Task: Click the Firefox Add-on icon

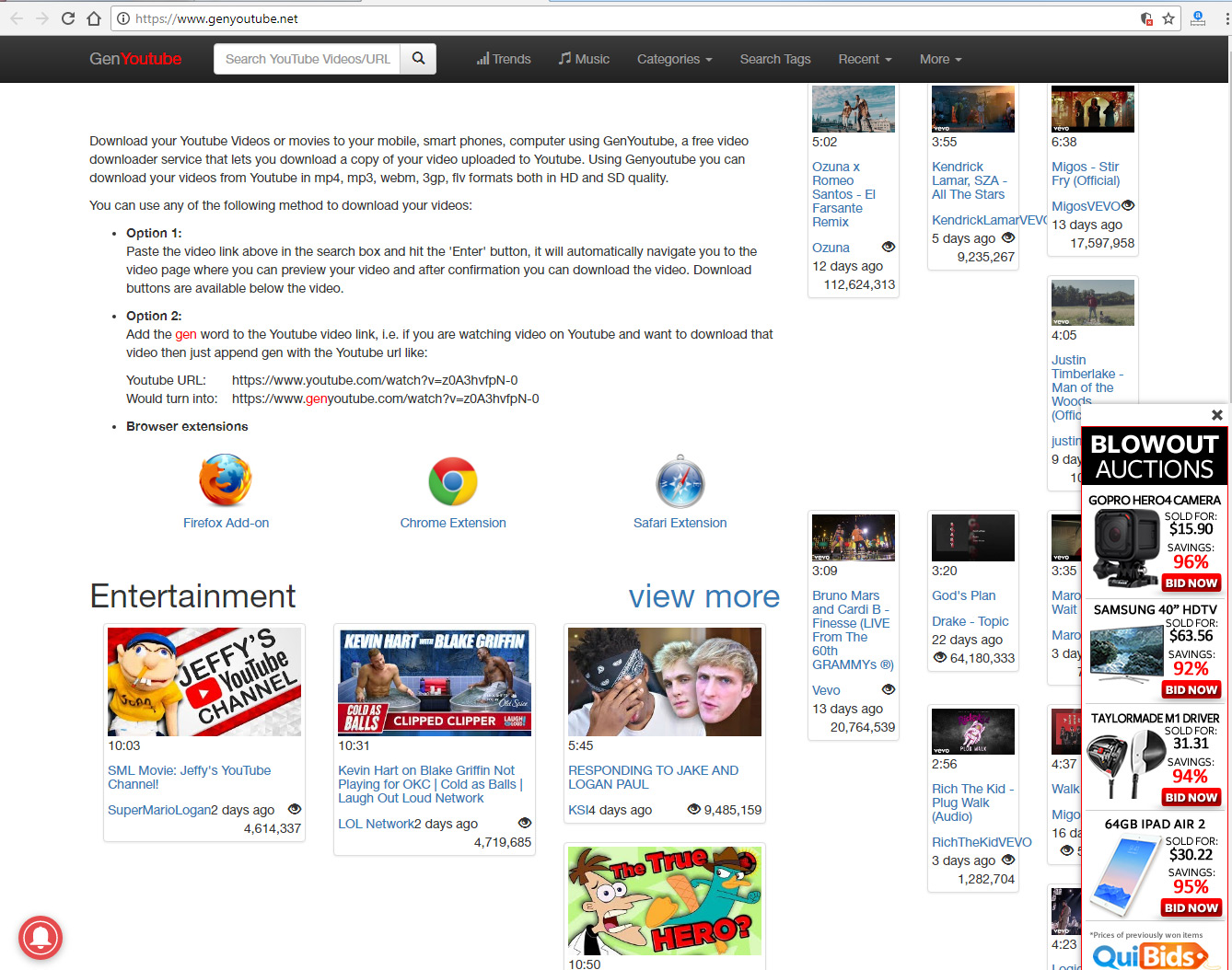Action: 226,480
